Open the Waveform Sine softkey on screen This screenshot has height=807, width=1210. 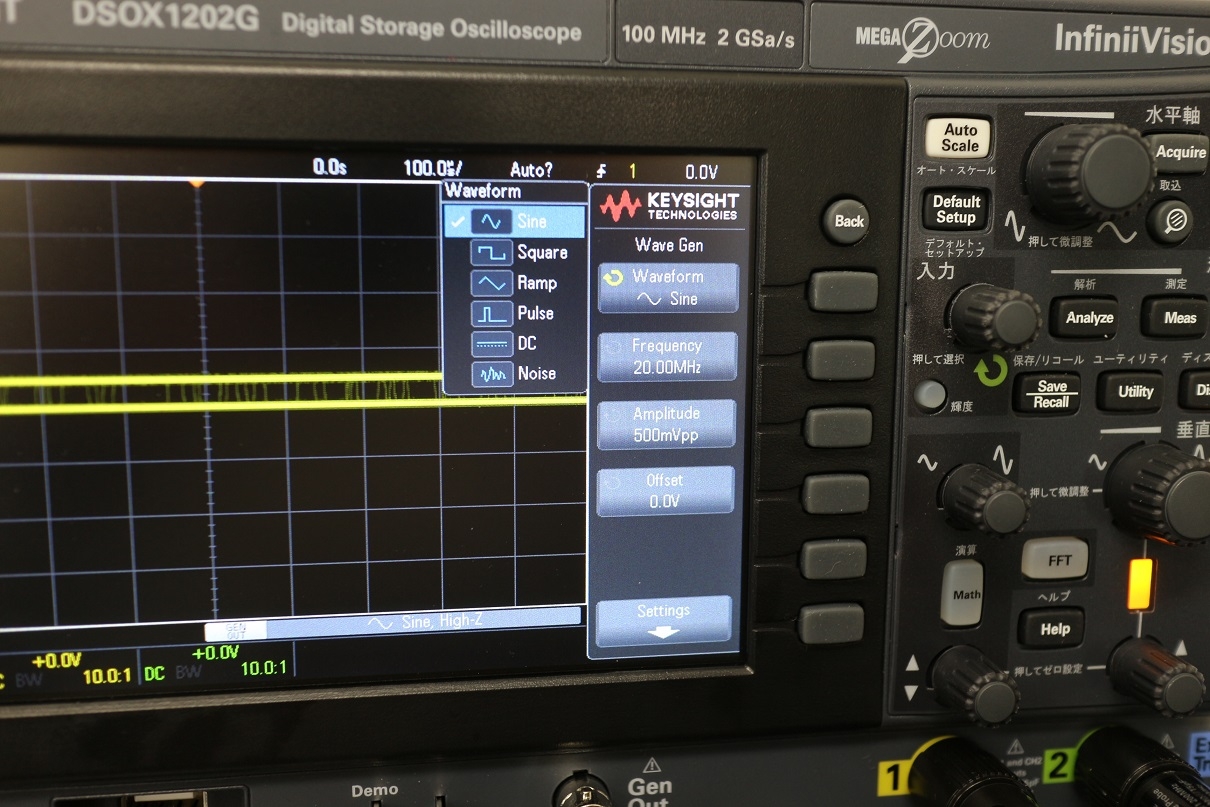[x=668, y=287]
